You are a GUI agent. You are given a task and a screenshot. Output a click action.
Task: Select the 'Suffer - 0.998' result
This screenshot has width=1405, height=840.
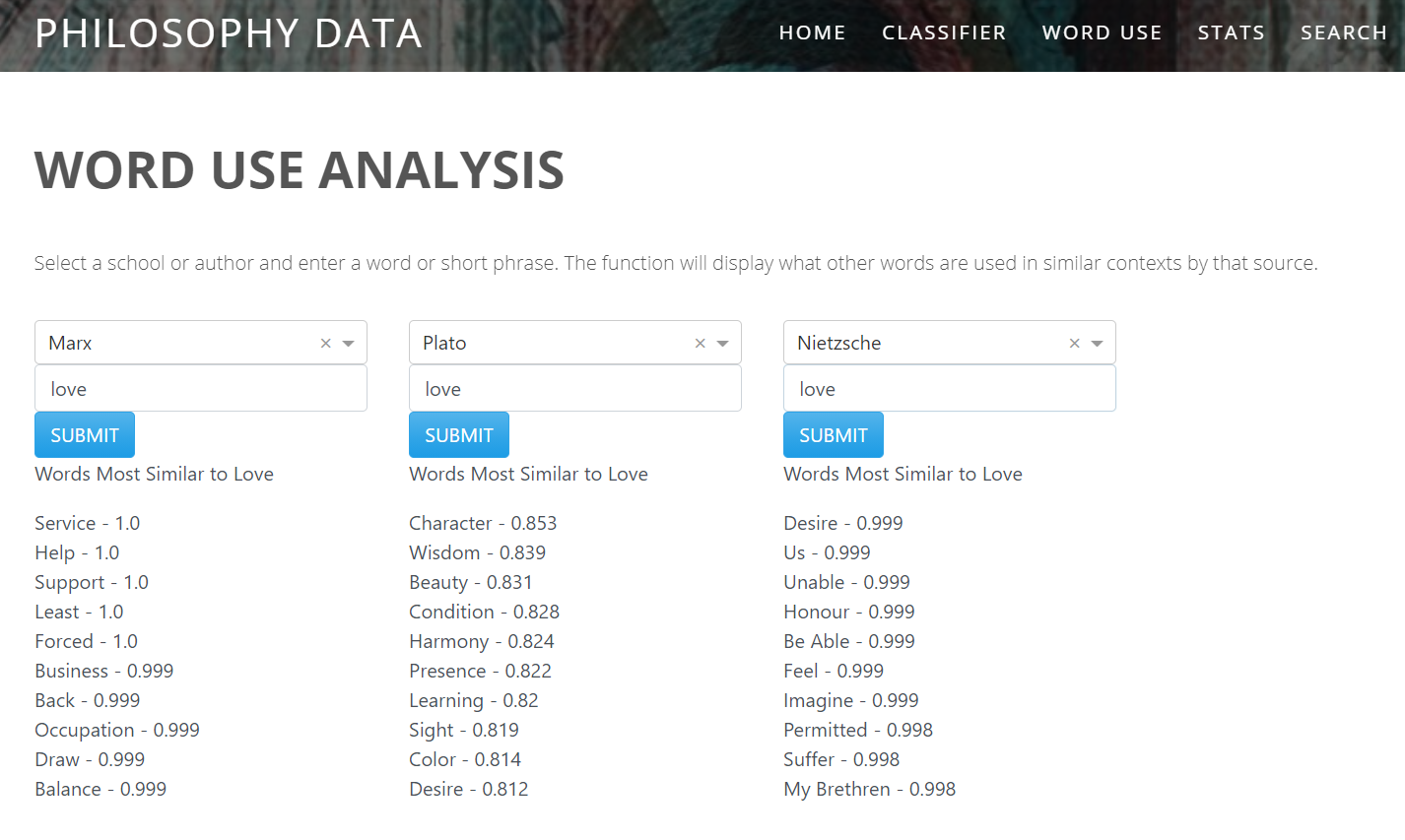841,759
